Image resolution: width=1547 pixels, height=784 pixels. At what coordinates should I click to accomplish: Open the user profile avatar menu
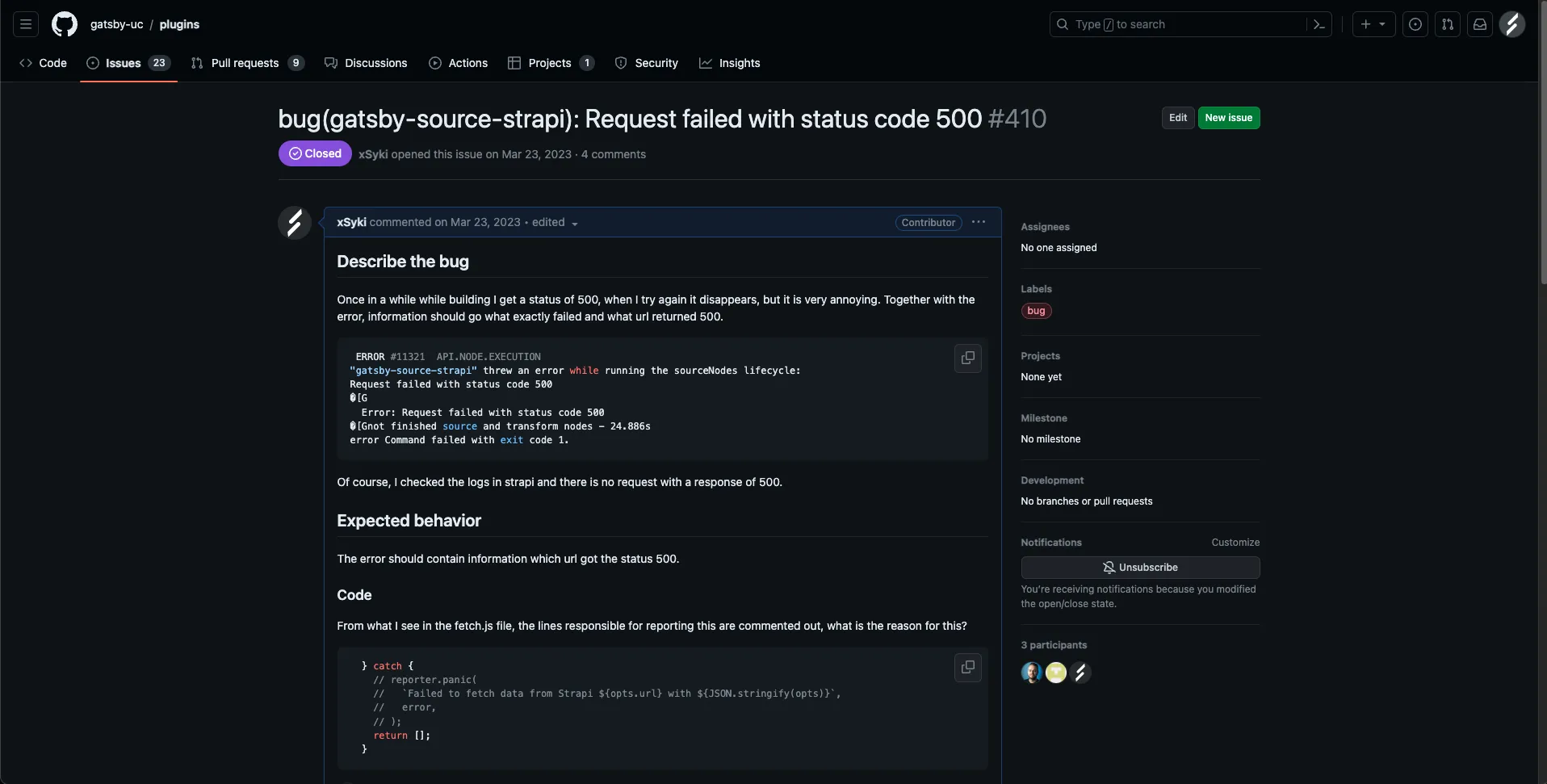click(x=1512, y=24)
